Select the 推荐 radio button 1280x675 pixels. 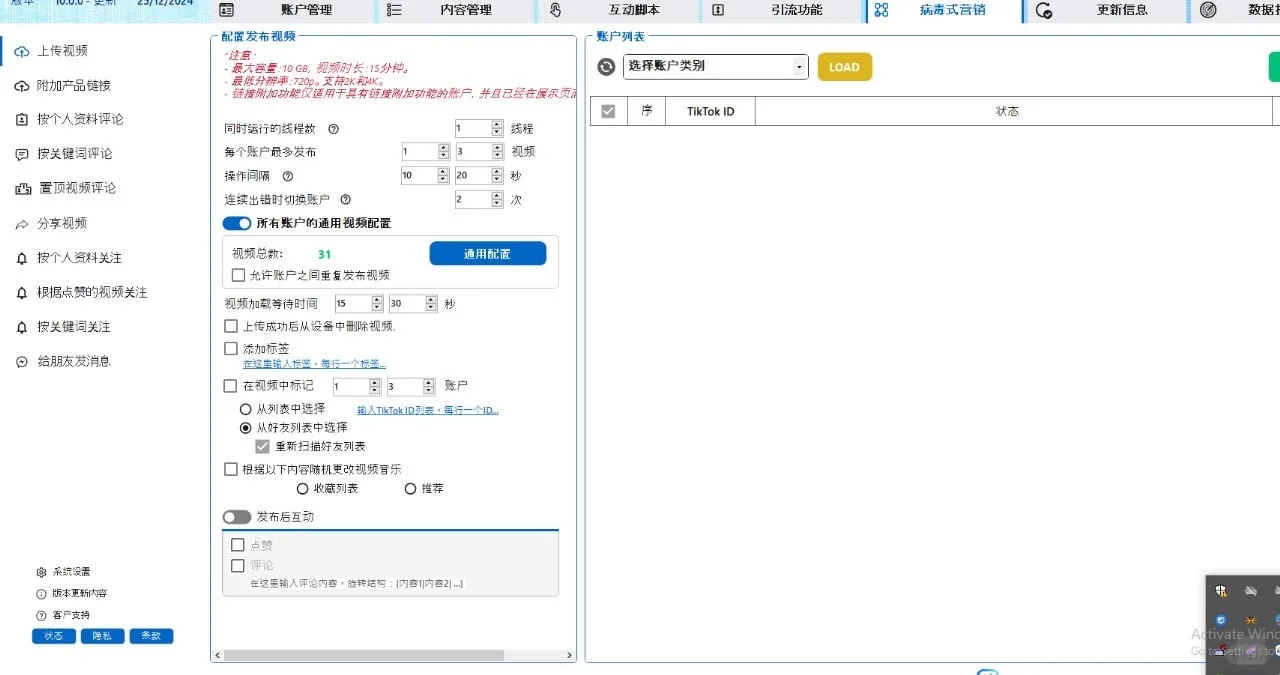[410, 488]
